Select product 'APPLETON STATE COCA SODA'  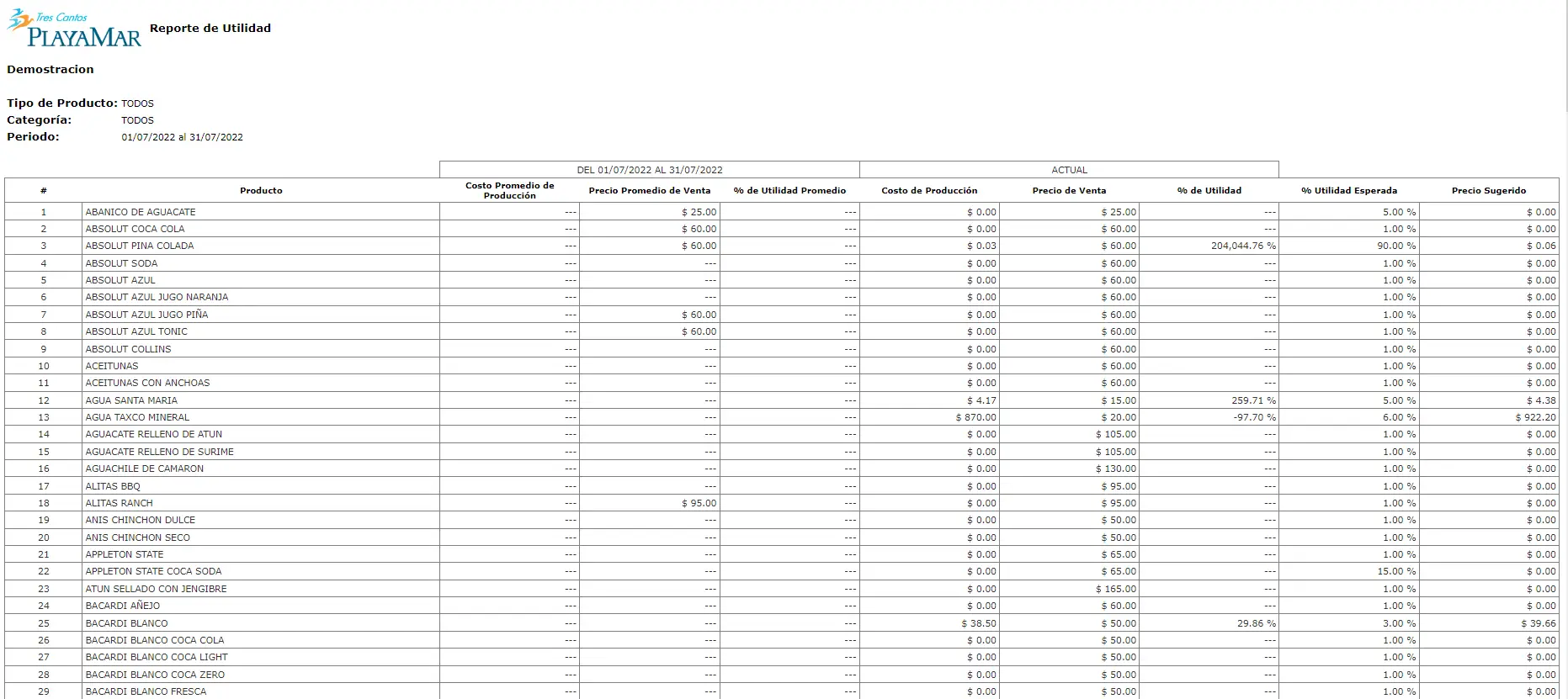(153, 571)
